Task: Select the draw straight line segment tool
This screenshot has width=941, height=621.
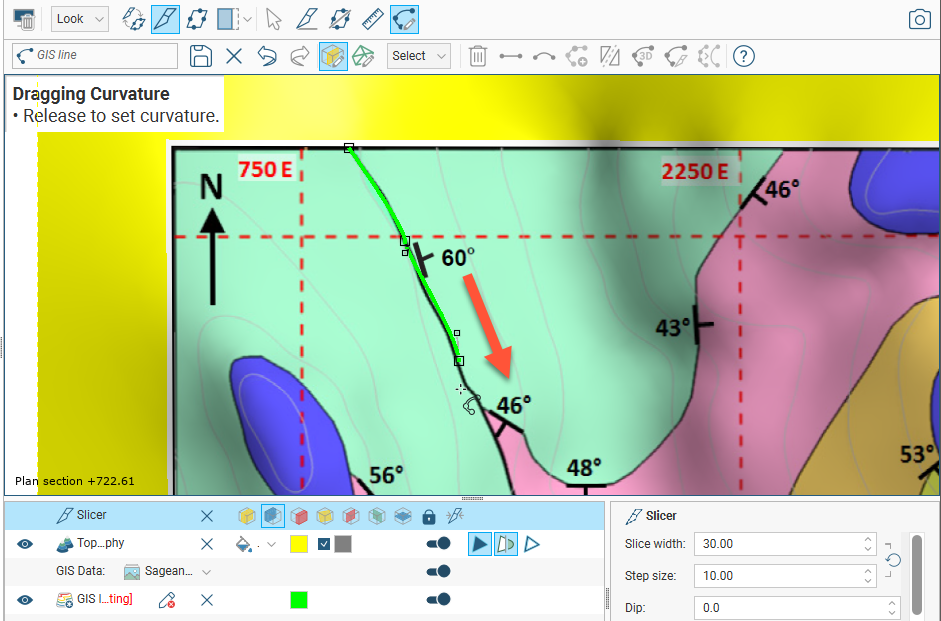Action: [511, 56]
